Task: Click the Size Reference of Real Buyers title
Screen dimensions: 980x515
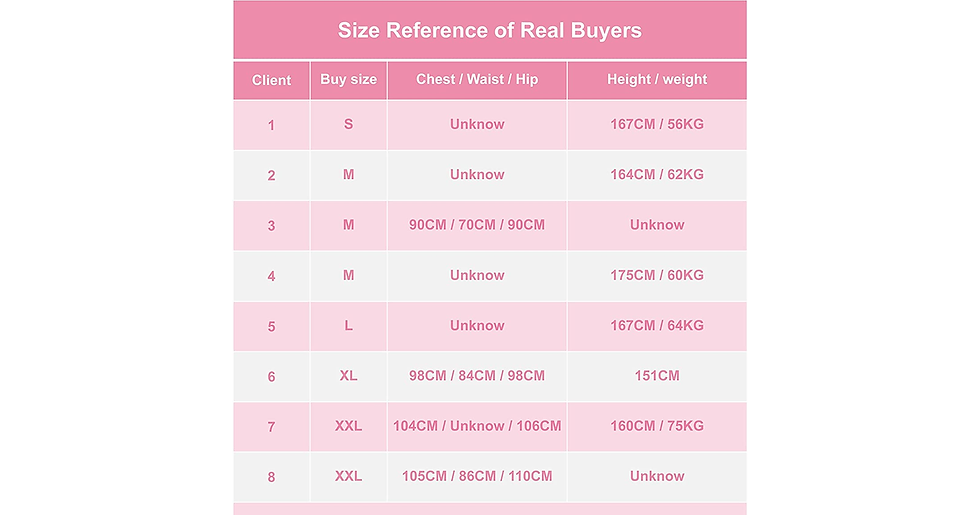Action: pyautogui.click(x=489, y=31)
